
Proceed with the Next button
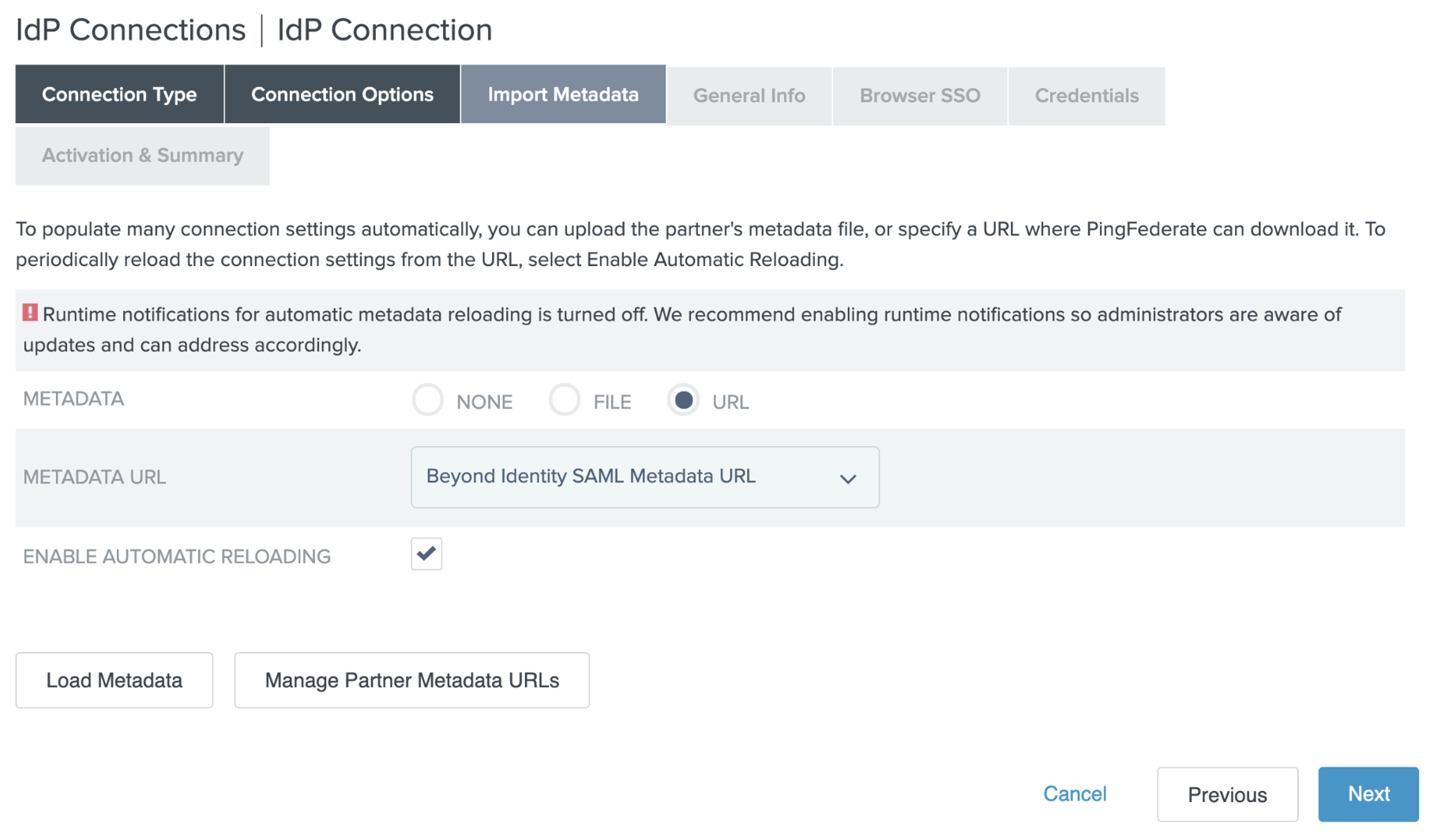(1368, 794)
